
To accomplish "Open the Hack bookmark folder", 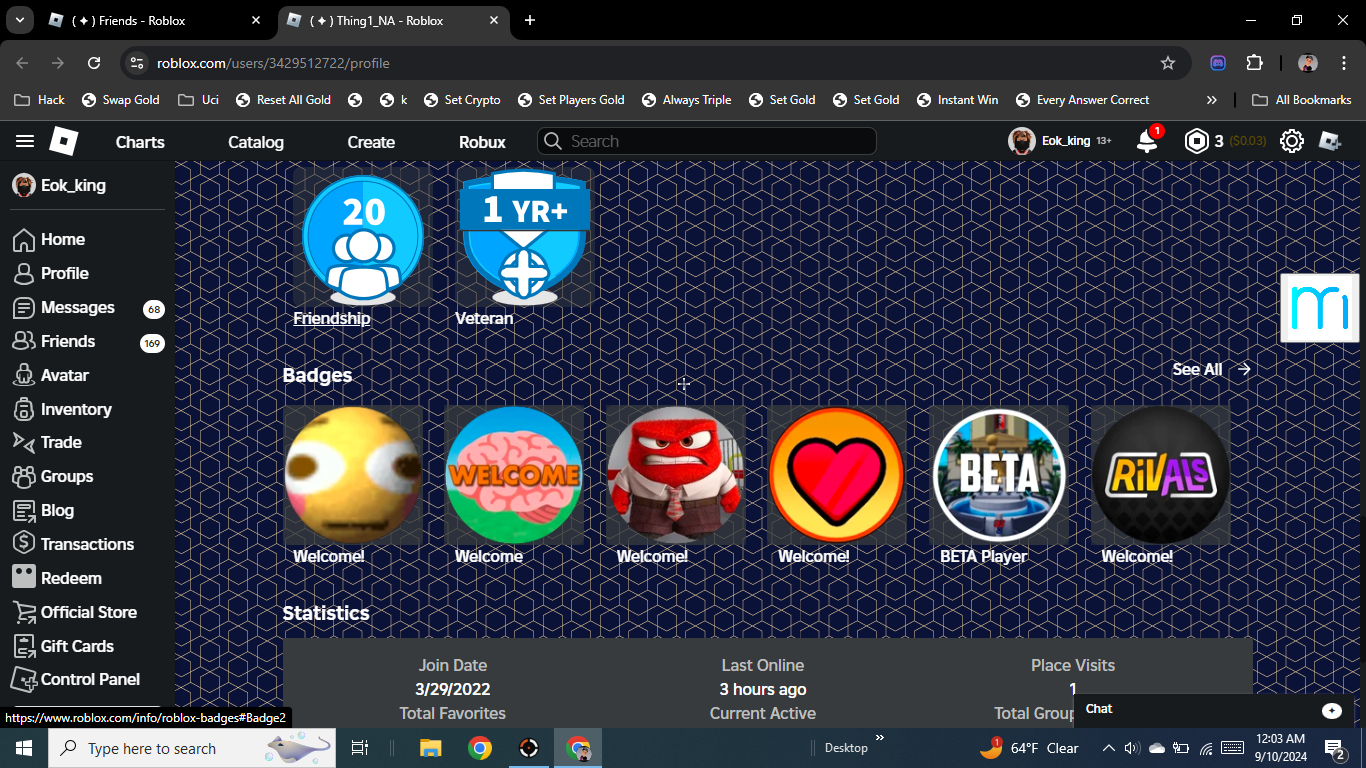I will [40, 100].
